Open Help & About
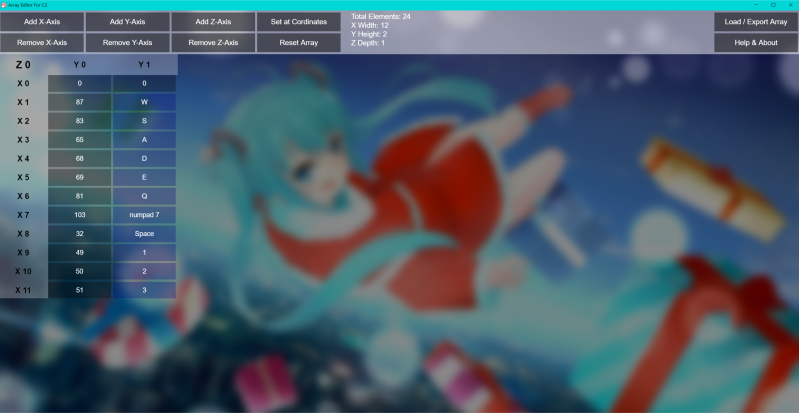The height and width of the screenshot is (413, 799). coord(756,43)
